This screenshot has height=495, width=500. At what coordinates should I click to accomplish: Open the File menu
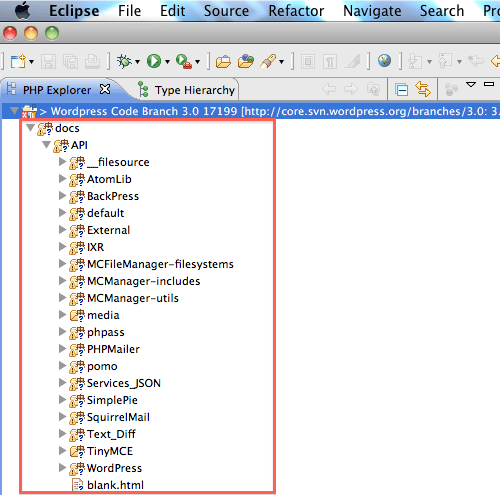129,11
